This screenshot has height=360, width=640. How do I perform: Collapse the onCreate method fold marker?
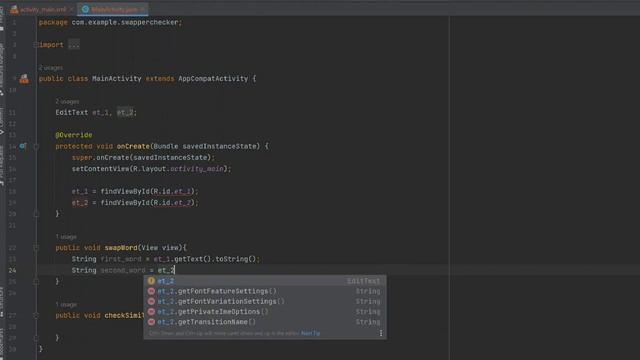point(36,146)
